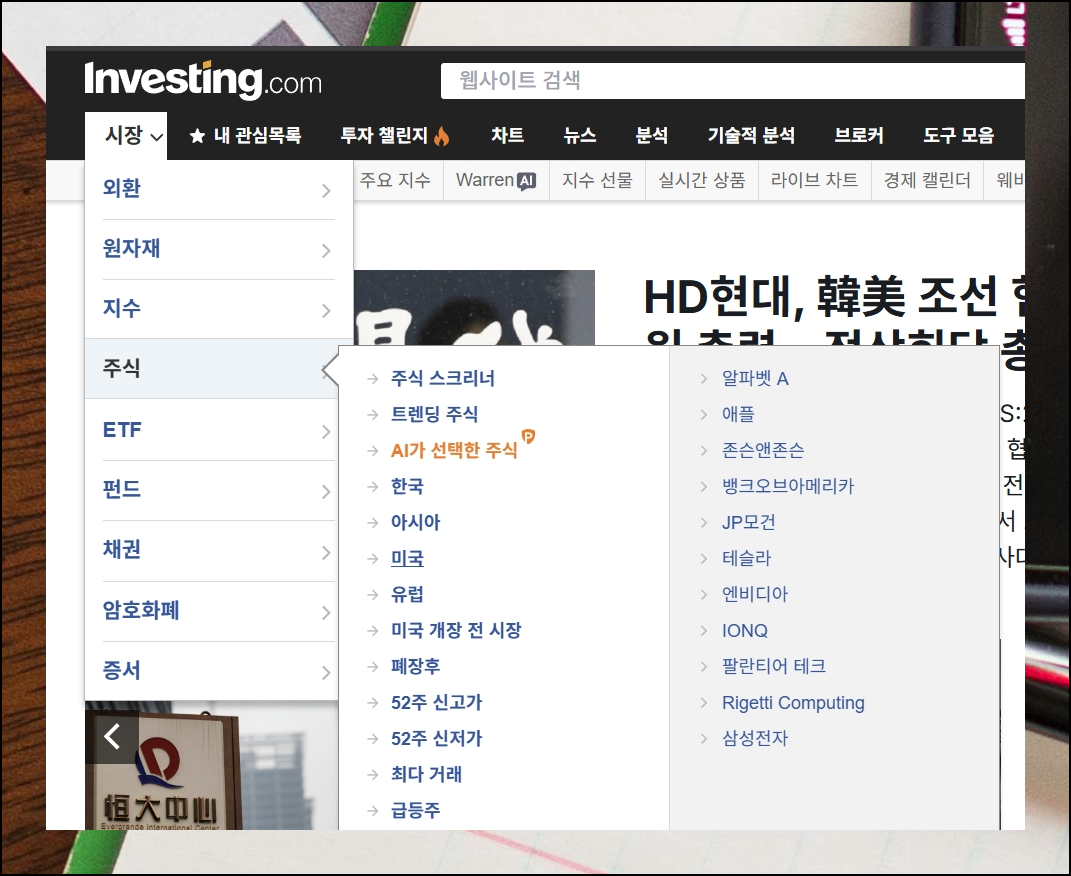Open the 알파벳 A stock link
1071x876 pixels.
coord(755,378)
